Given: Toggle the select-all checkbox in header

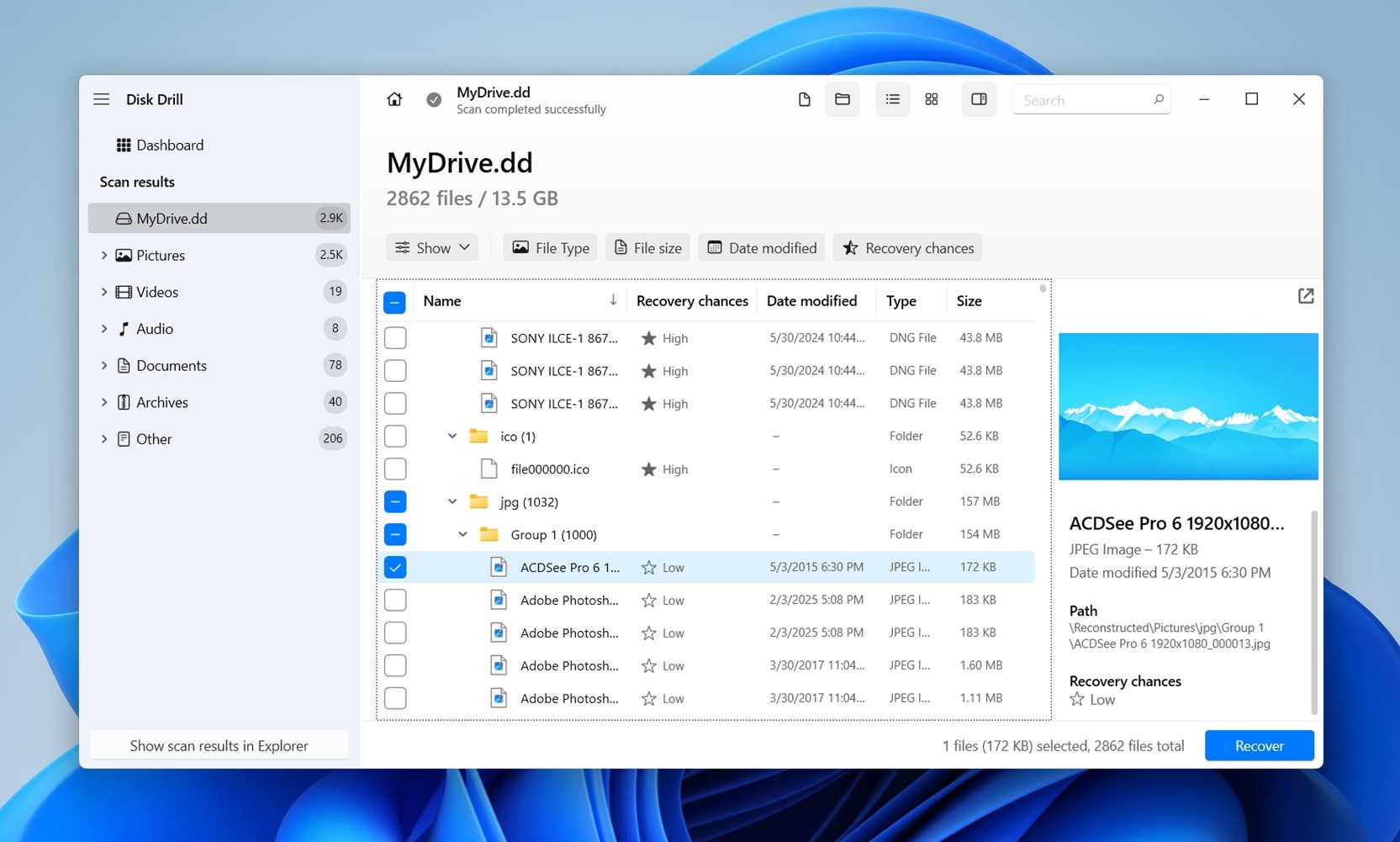Looking at the screenshot, I should (x=394, y=302).
